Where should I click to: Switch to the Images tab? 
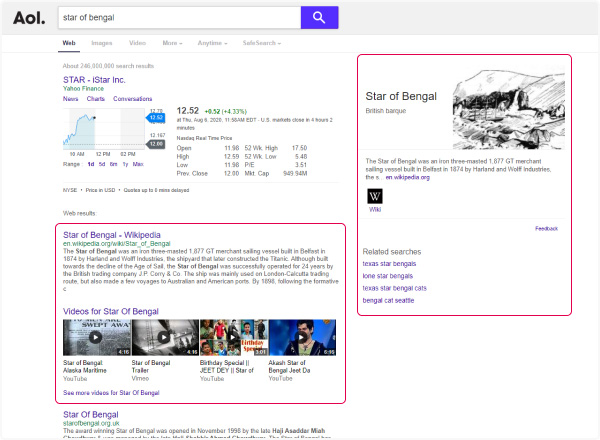click(x=102, y=43)
